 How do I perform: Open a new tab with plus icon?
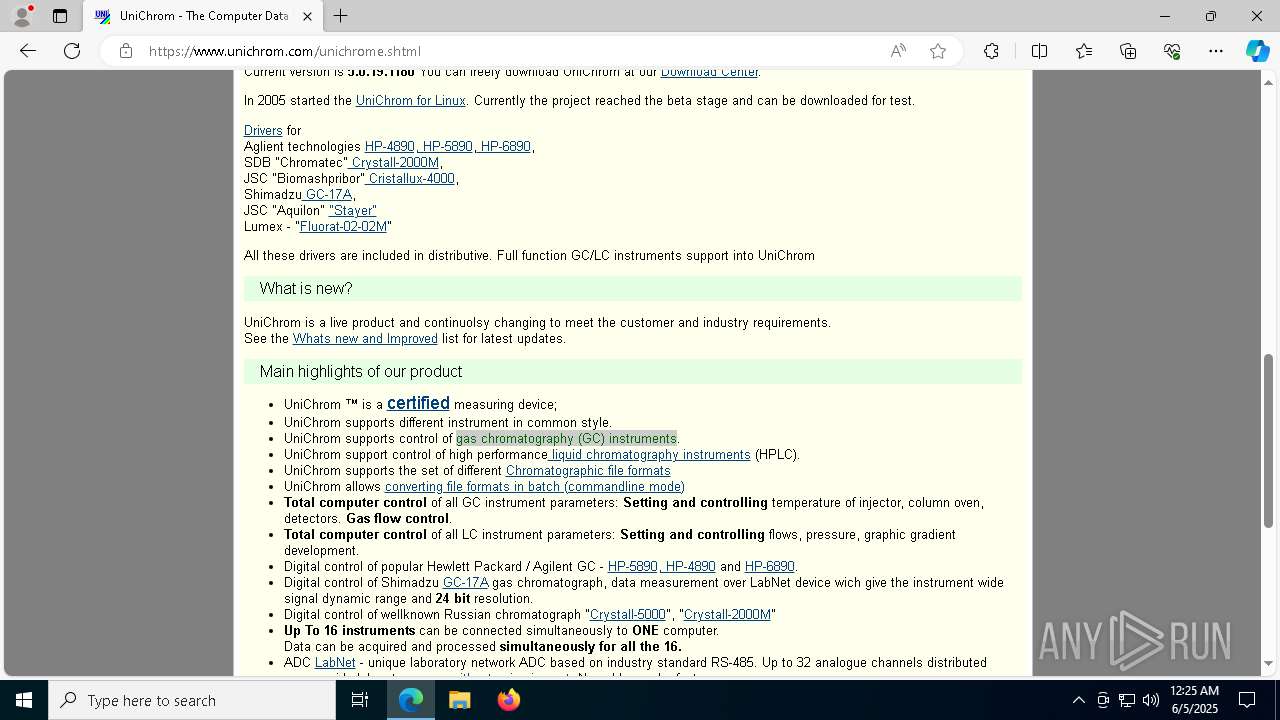(x=340, y=16)
